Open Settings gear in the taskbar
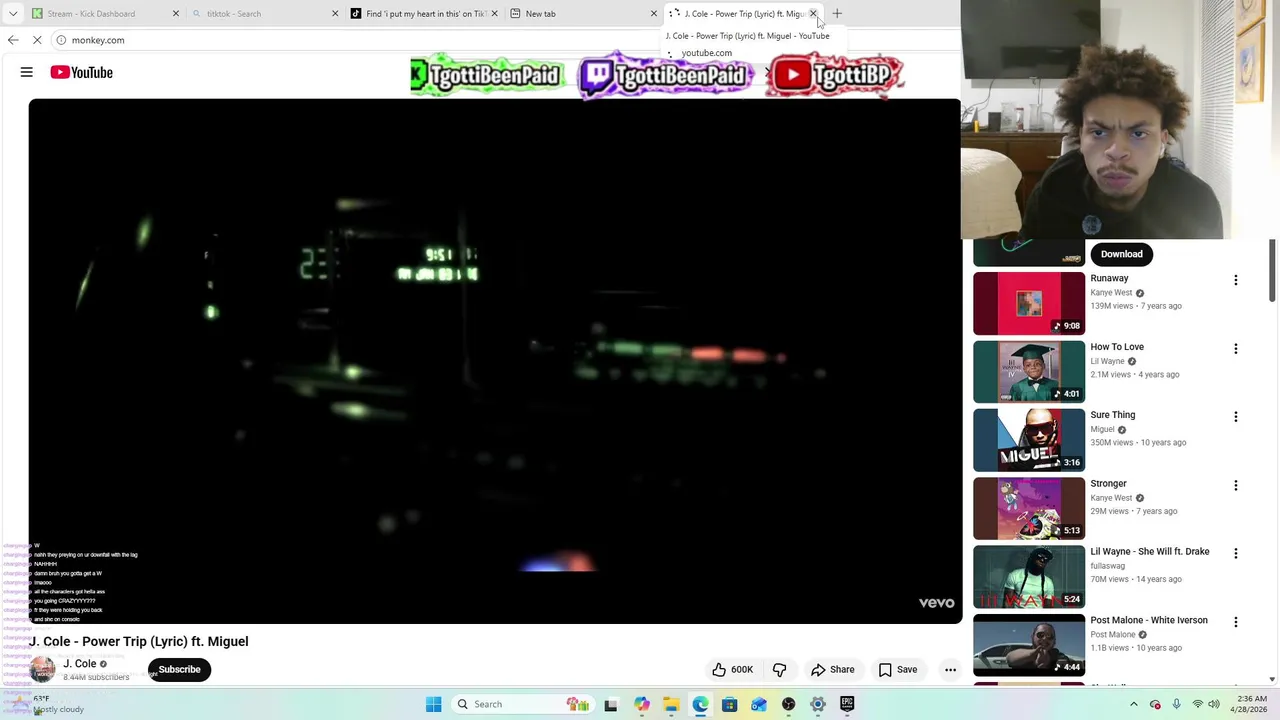Viewport: 1280px width, 720px height. pyautogui.click(x=817, y=704)
